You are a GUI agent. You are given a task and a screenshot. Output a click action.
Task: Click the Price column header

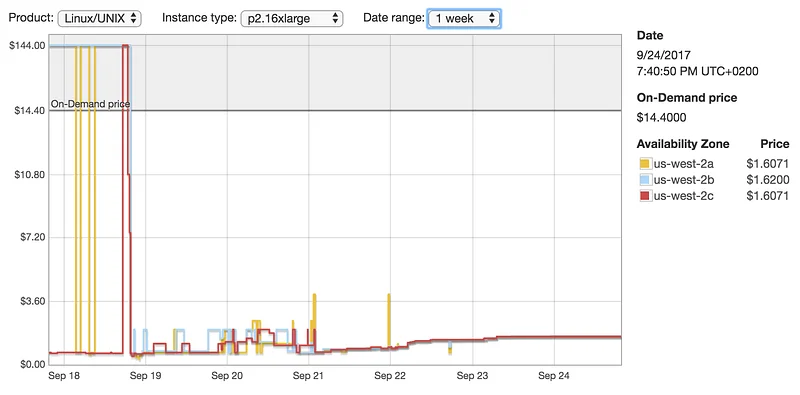pos(774,144)
